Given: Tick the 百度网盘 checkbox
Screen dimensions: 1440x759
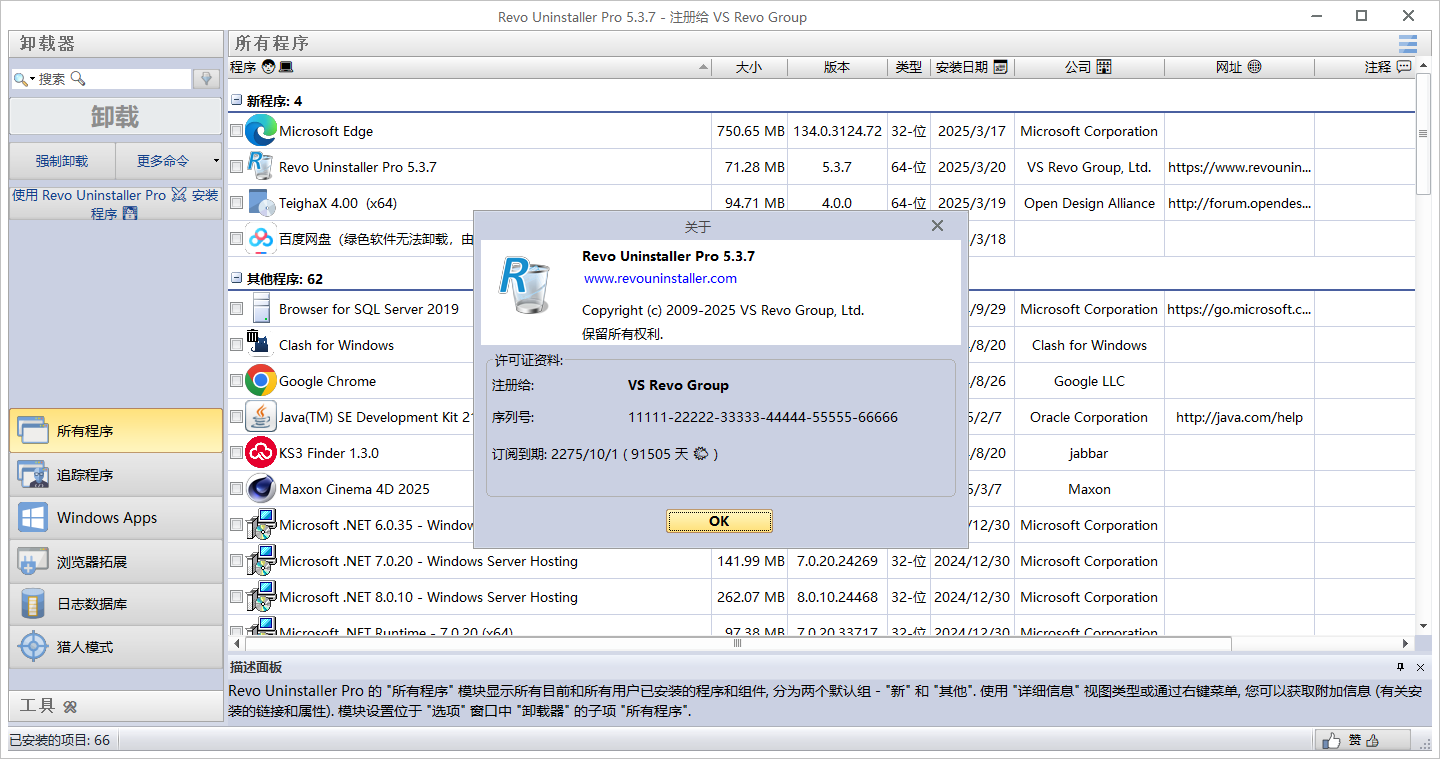Looking at the screenshot, I should click(236, 239).
